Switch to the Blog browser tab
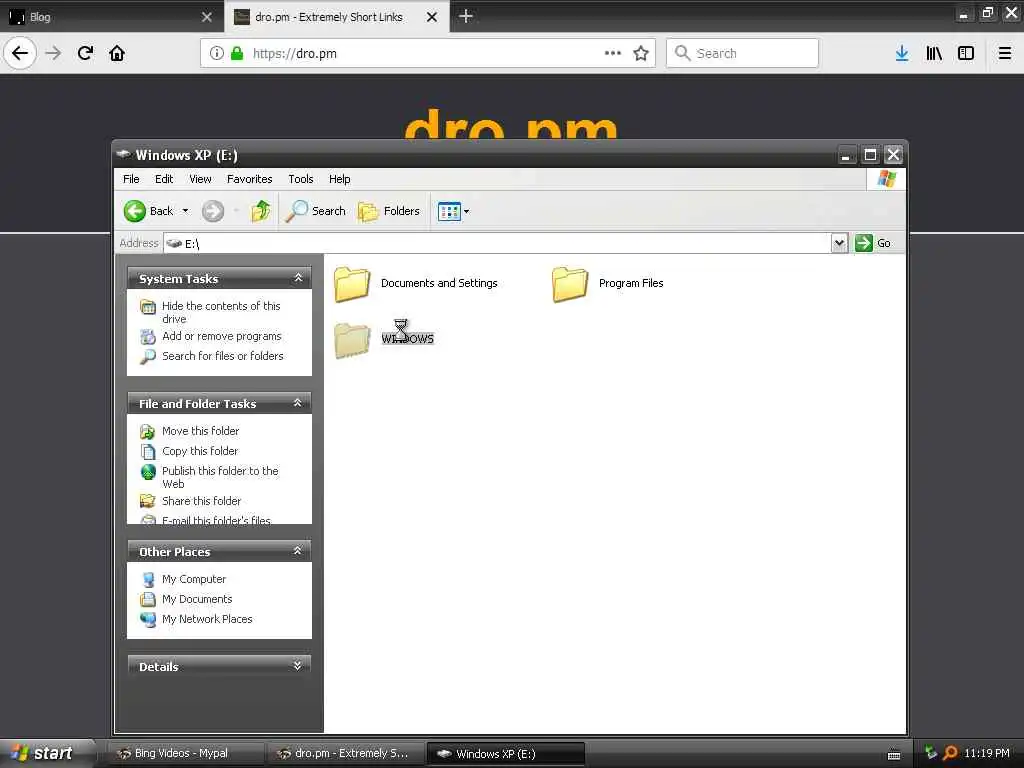1024x768 pixels. click(111, 16)
